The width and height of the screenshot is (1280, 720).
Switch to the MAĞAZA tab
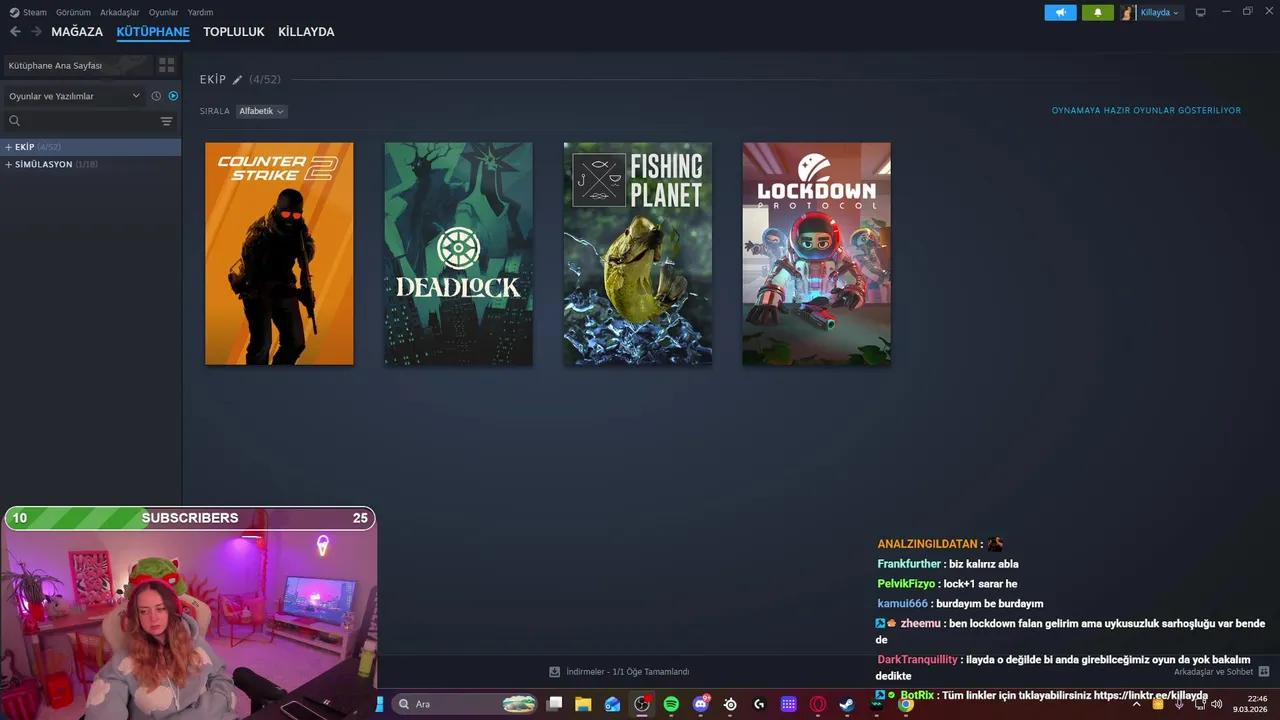(x=77, y=32)
